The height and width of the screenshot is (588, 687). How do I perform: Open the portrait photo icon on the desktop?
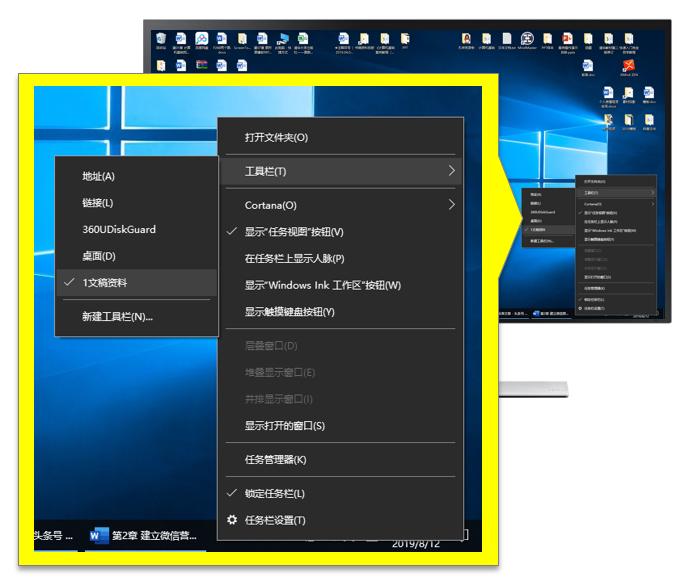(x=466, y=41)
